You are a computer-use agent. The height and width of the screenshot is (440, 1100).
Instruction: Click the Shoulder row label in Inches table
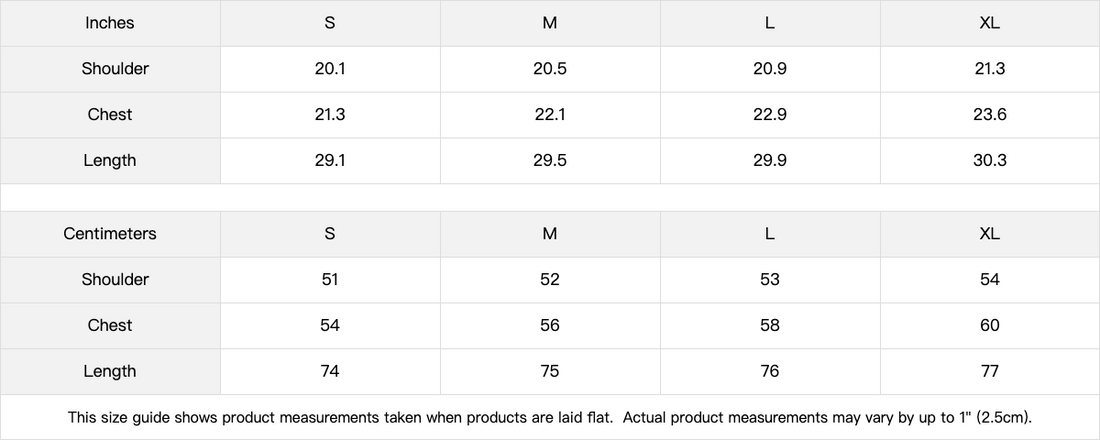pos(115,69)
